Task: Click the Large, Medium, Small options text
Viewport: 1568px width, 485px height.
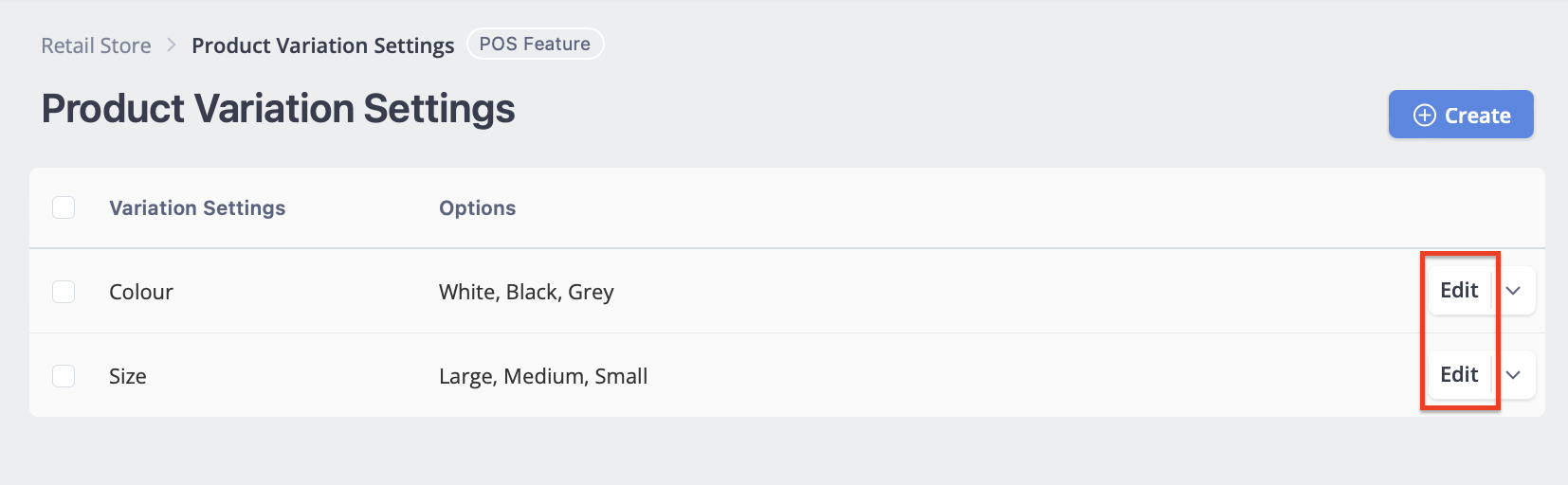Action: point(543,376)
